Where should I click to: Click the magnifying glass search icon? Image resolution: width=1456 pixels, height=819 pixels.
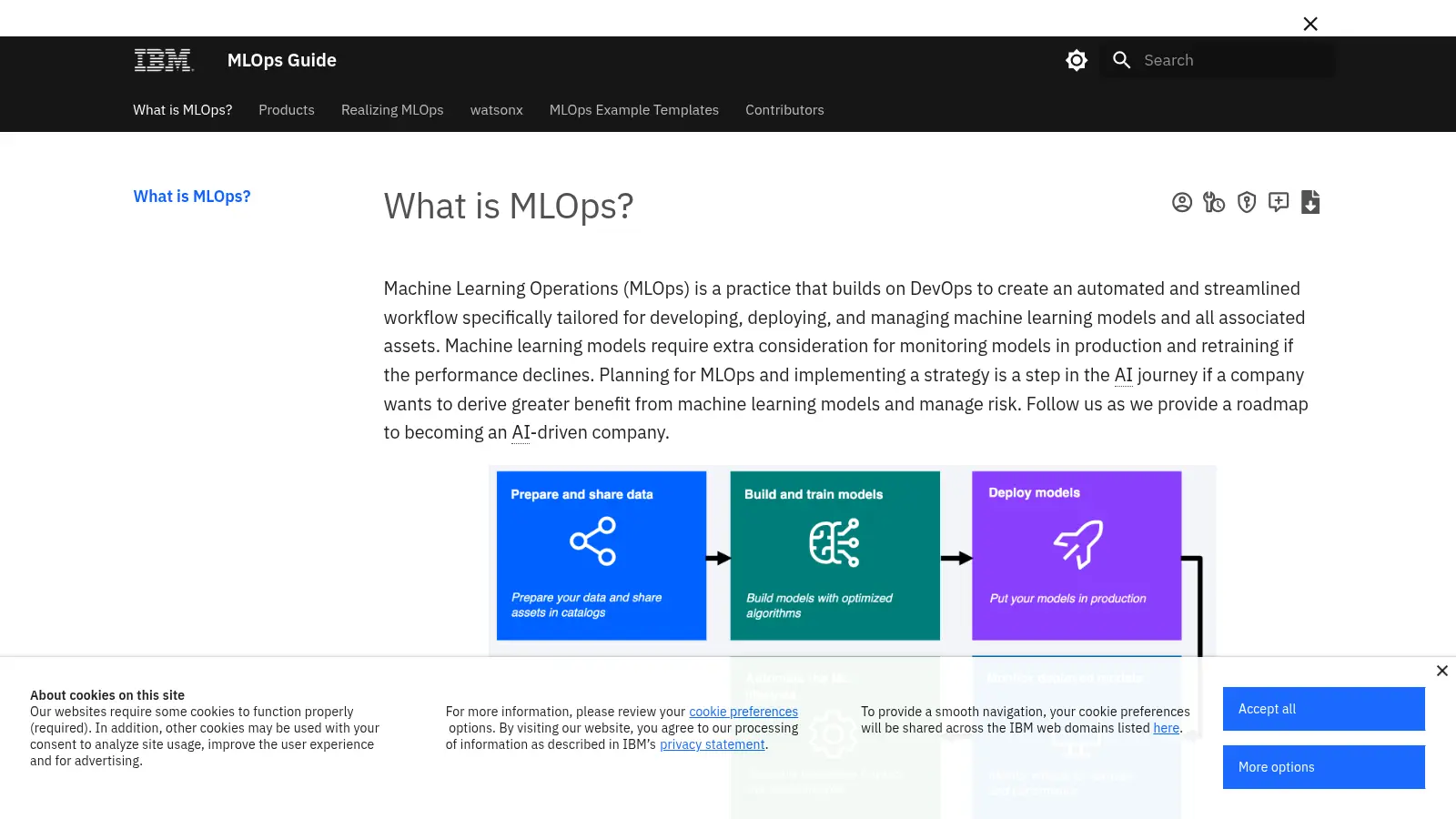(x=1122, y=60)
